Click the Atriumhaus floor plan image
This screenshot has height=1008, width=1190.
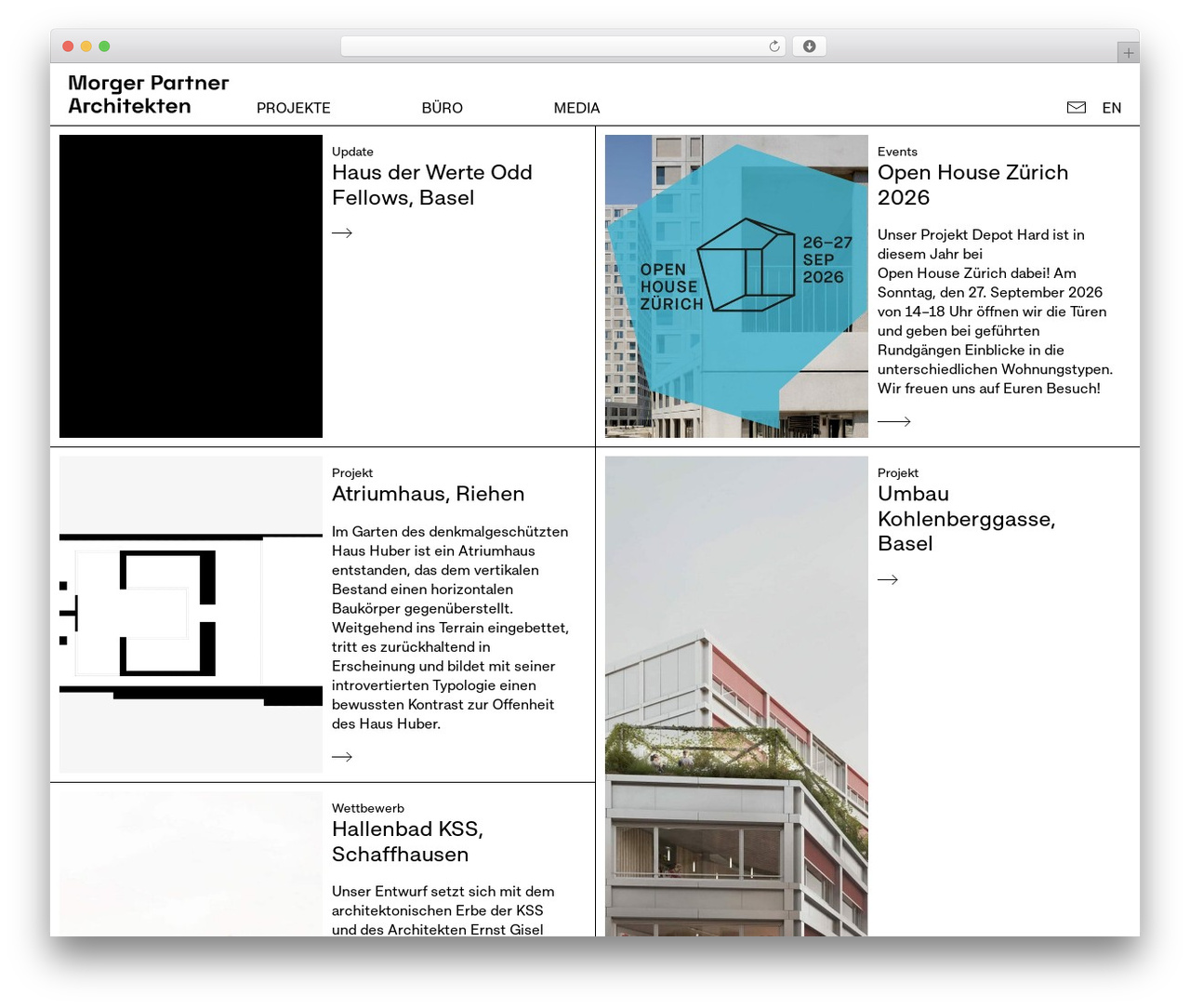coord(191,615)
